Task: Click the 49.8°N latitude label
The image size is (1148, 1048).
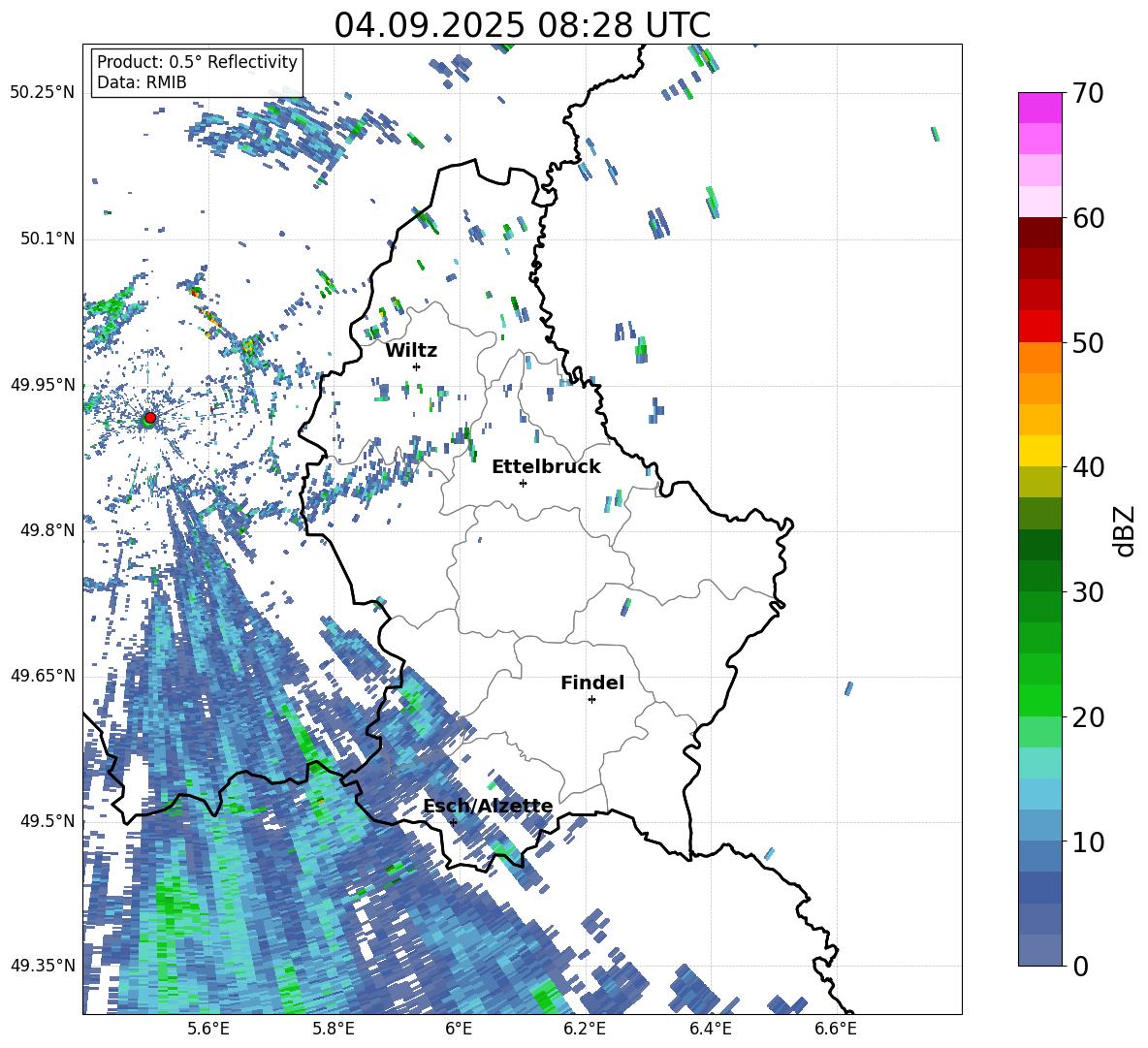Action: coord(48,530)
